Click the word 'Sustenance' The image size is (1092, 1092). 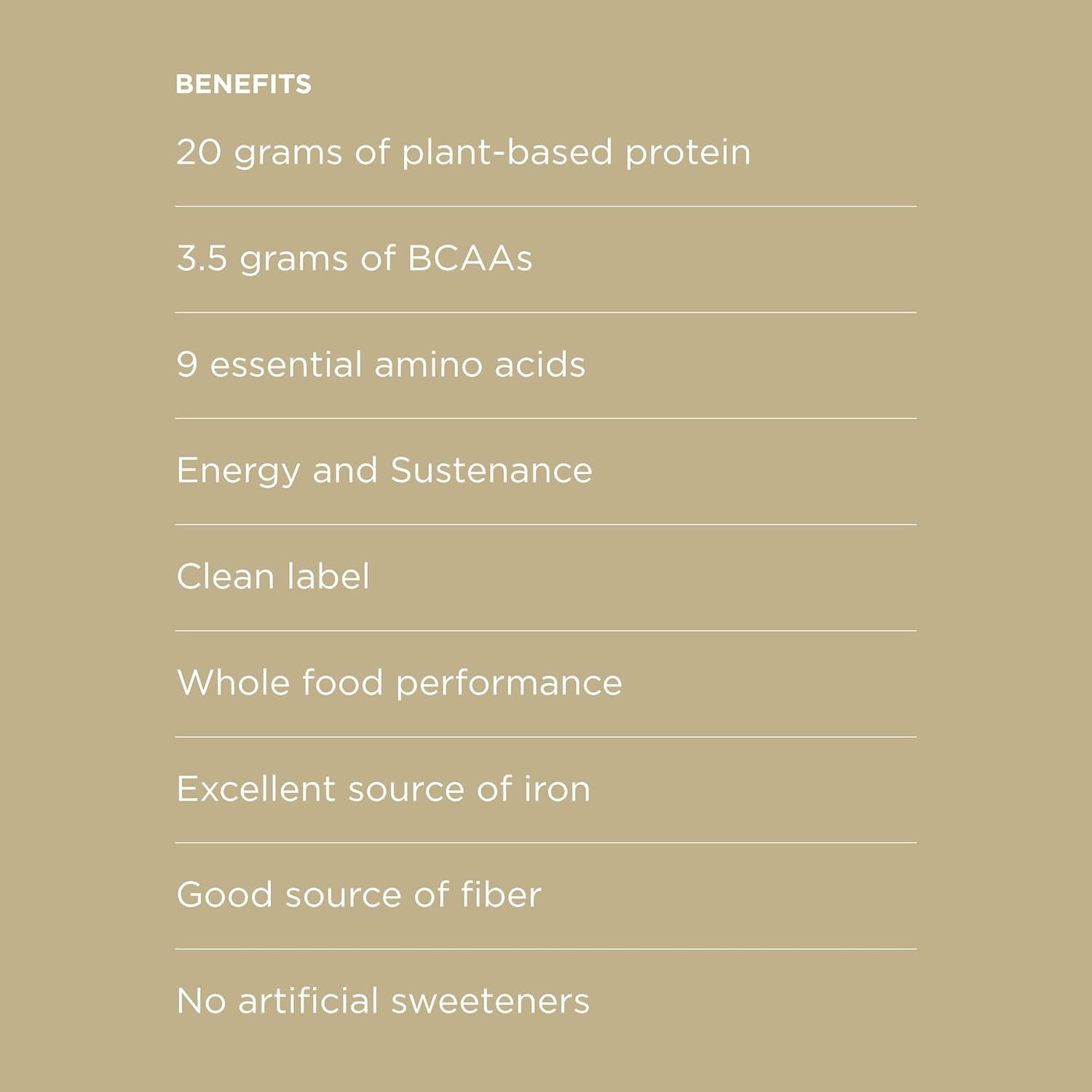click(x=491, y=470)
